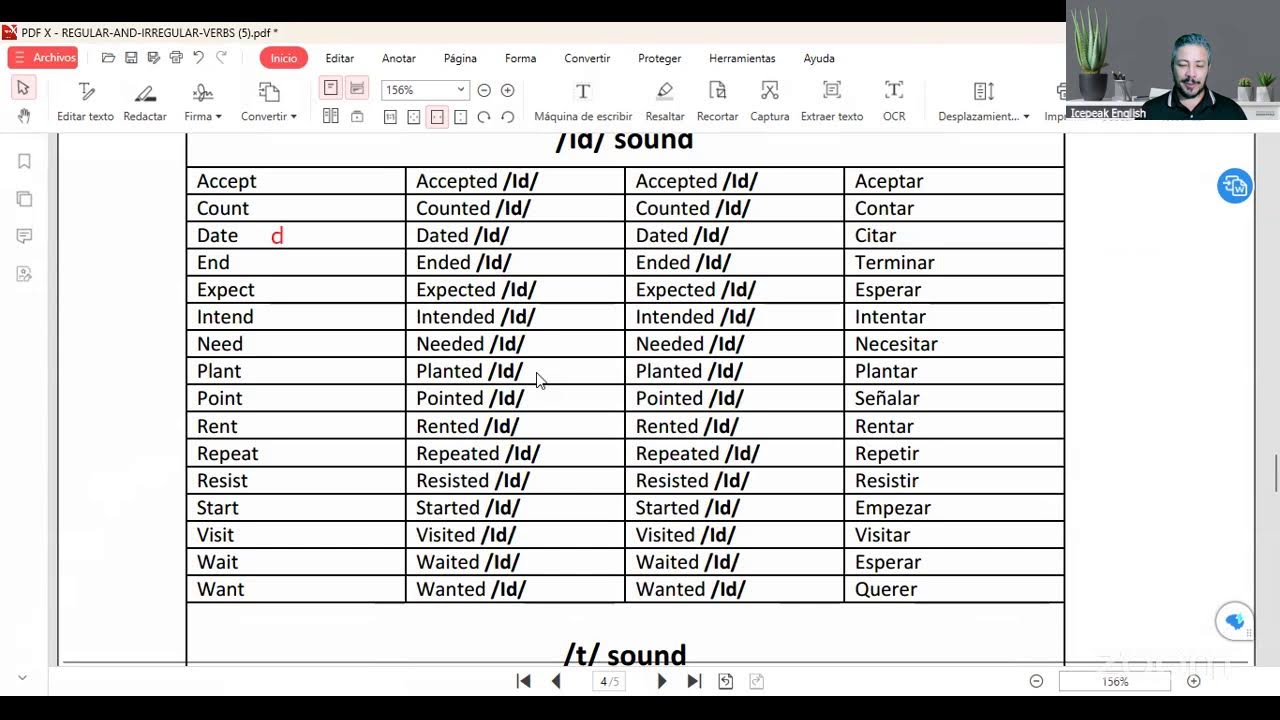
Task: Click the zoom in plus icon in ribbon
Action: [508, 90]
